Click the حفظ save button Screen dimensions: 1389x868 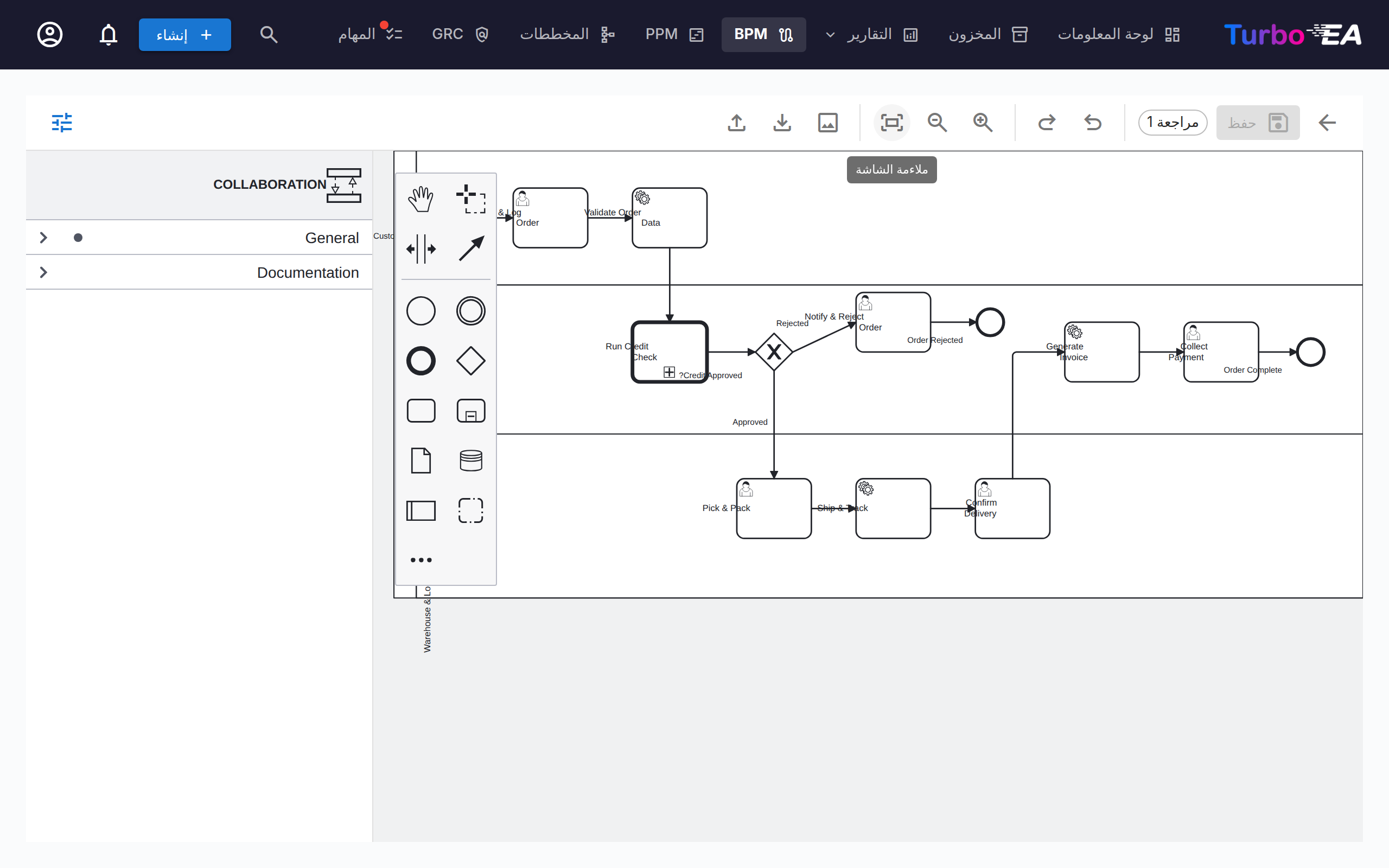click(x=1258, y=122)
